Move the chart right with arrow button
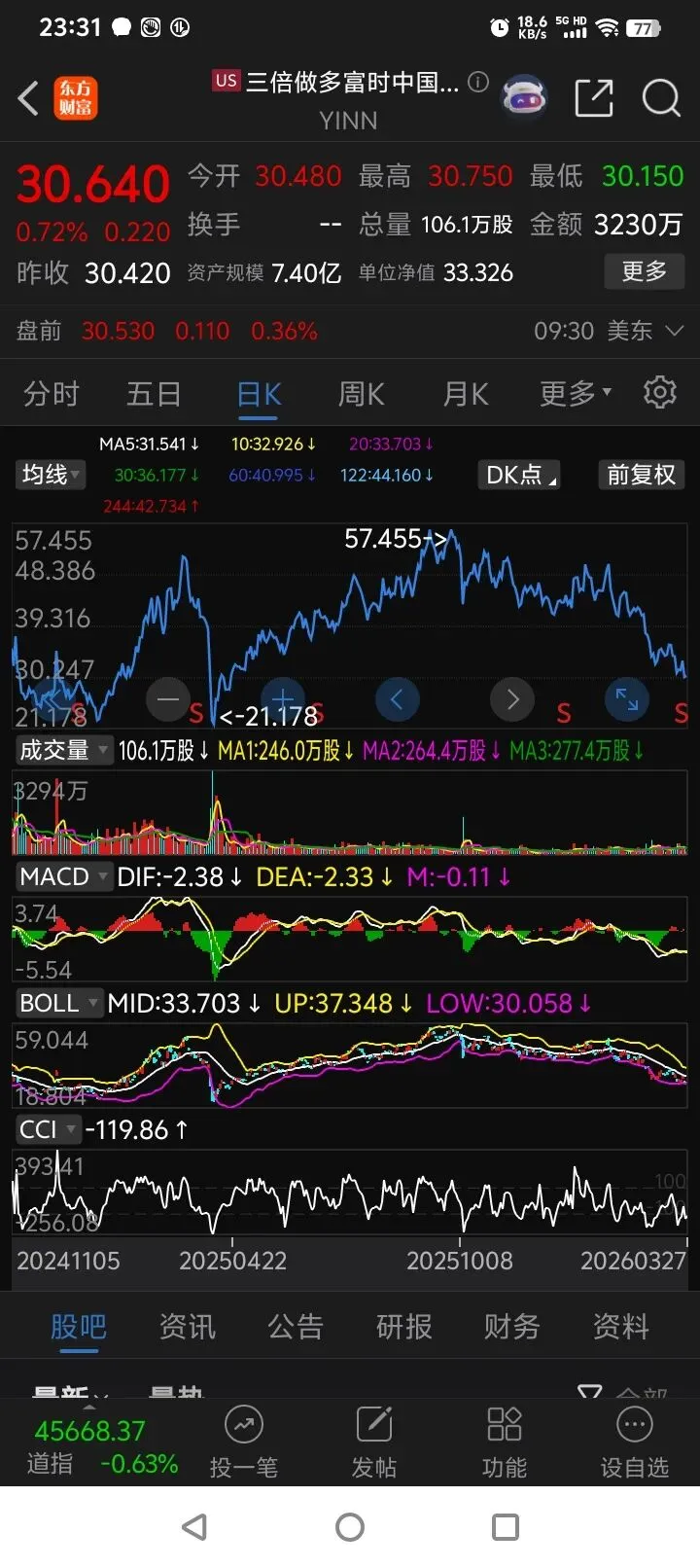The width and height of the screenshot is (700, 1568). pyautogui.click(x=512, y=698)
